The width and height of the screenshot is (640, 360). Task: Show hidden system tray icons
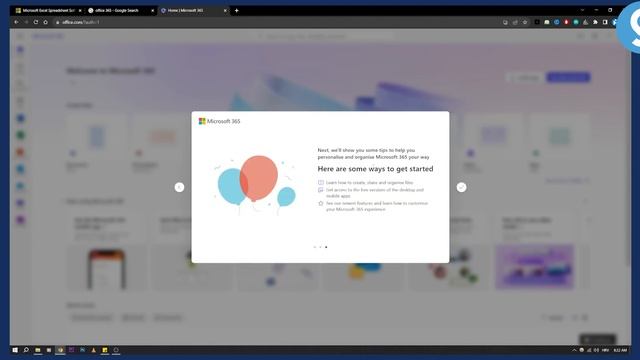point(574,350)
